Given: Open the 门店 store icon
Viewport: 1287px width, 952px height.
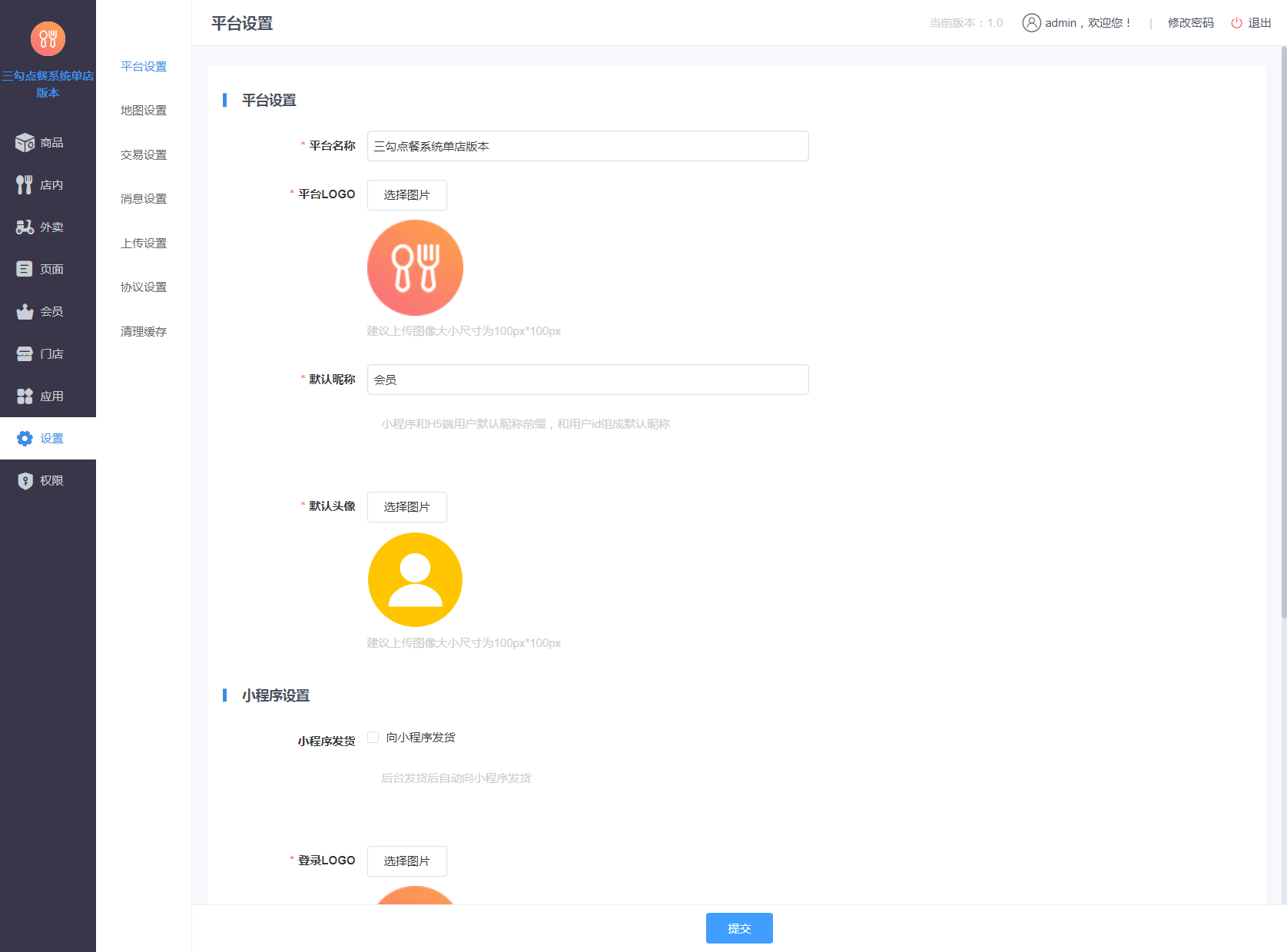Looking at the screenshot, I should click(25, 353).
